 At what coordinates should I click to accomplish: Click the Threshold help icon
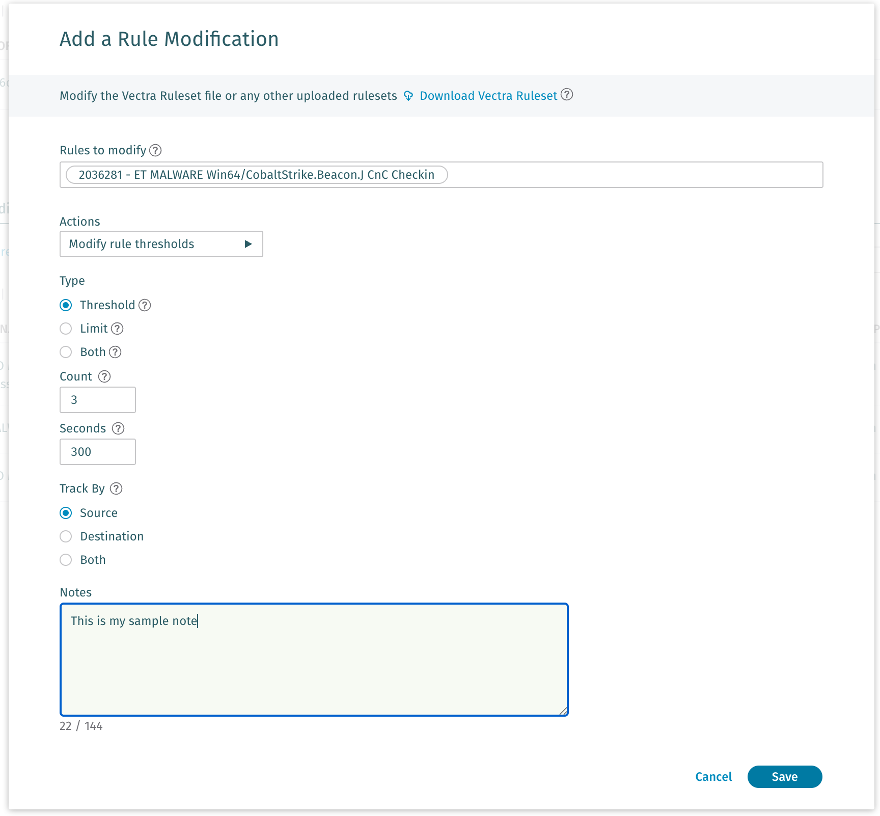coord(146,304)
